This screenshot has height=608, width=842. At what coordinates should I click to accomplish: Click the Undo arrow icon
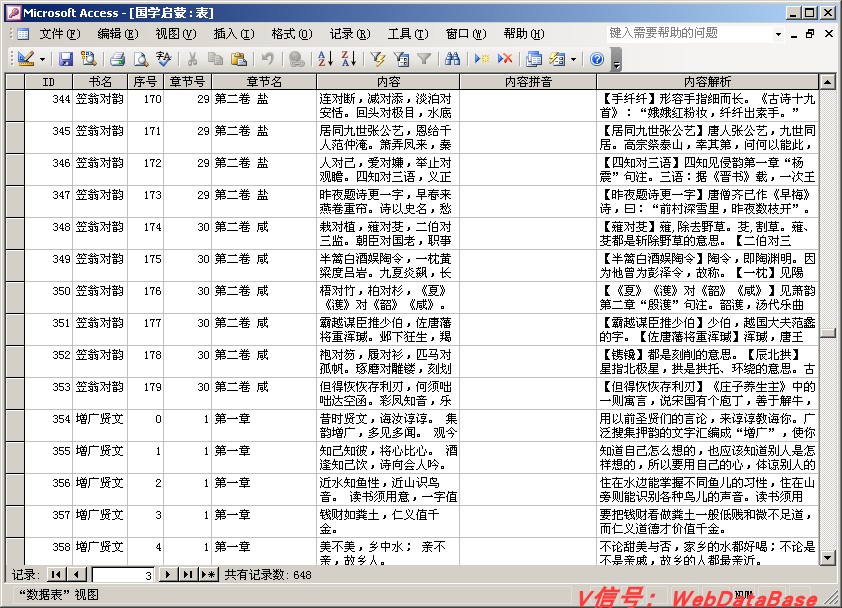pyautogui.click(x=267, y=59)
